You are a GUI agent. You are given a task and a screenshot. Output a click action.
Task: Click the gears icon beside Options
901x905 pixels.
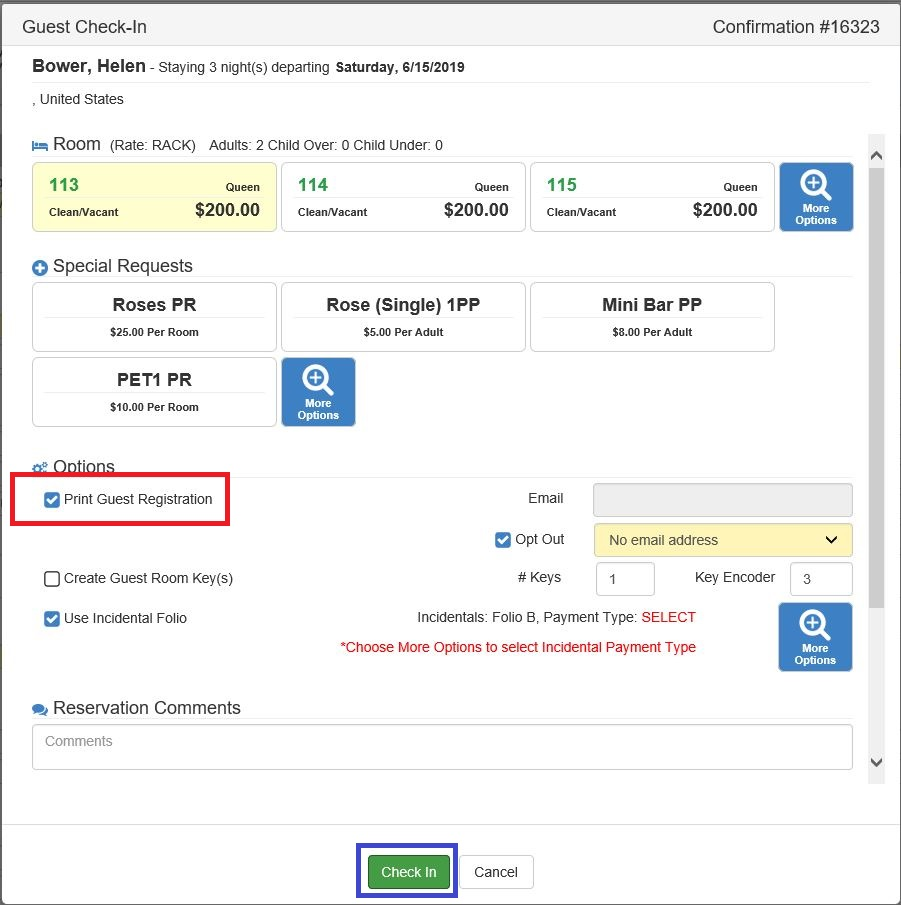coord(38,467)
